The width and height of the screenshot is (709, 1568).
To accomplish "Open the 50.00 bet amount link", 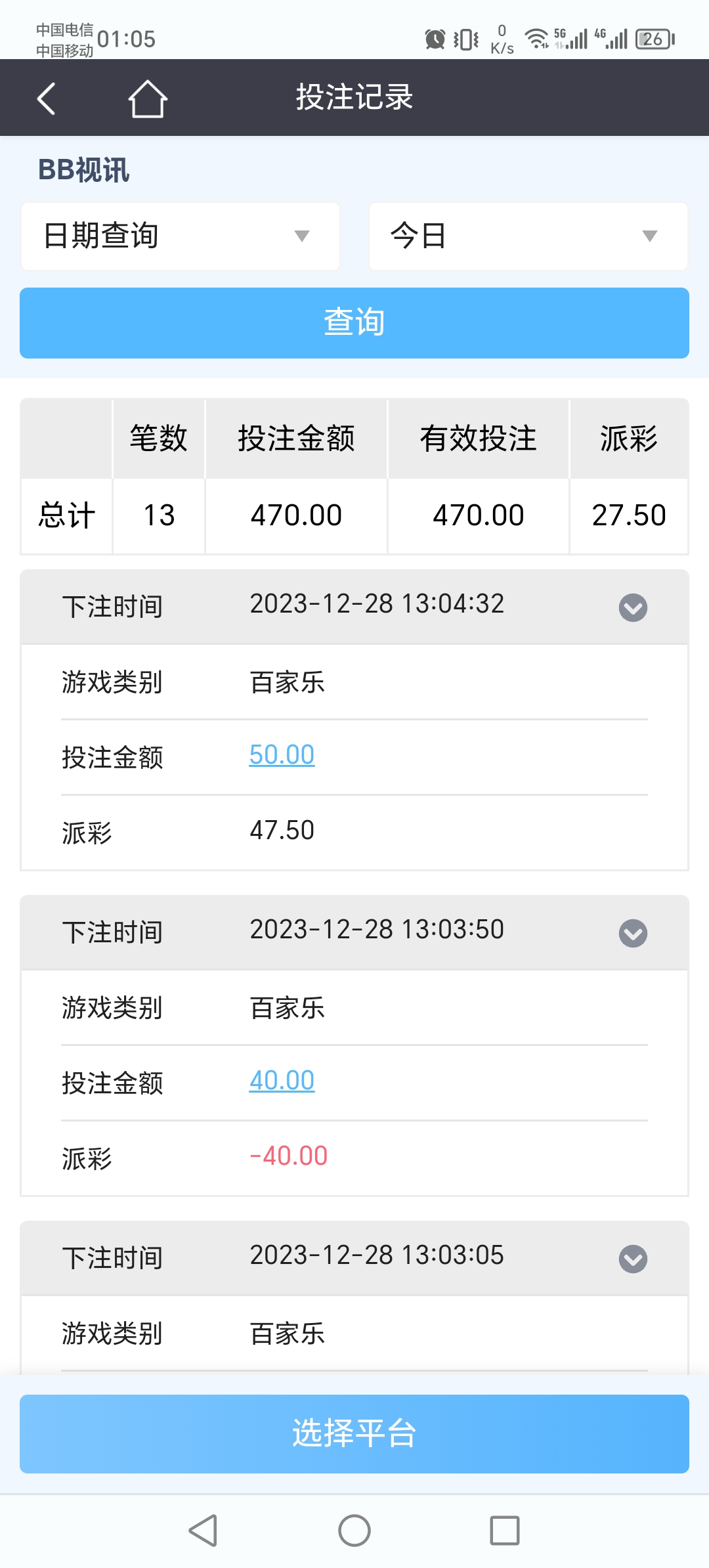I will (x=282, y=755).
